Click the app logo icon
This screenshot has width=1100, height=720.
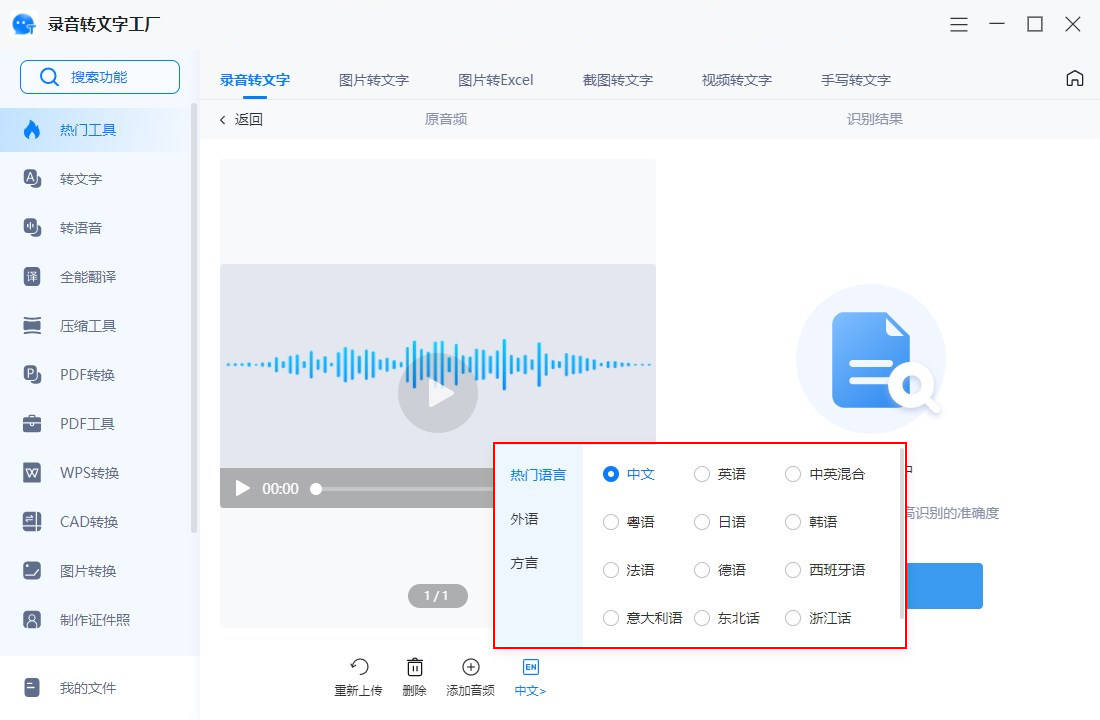pyautogui.click(x=24, y=25)
